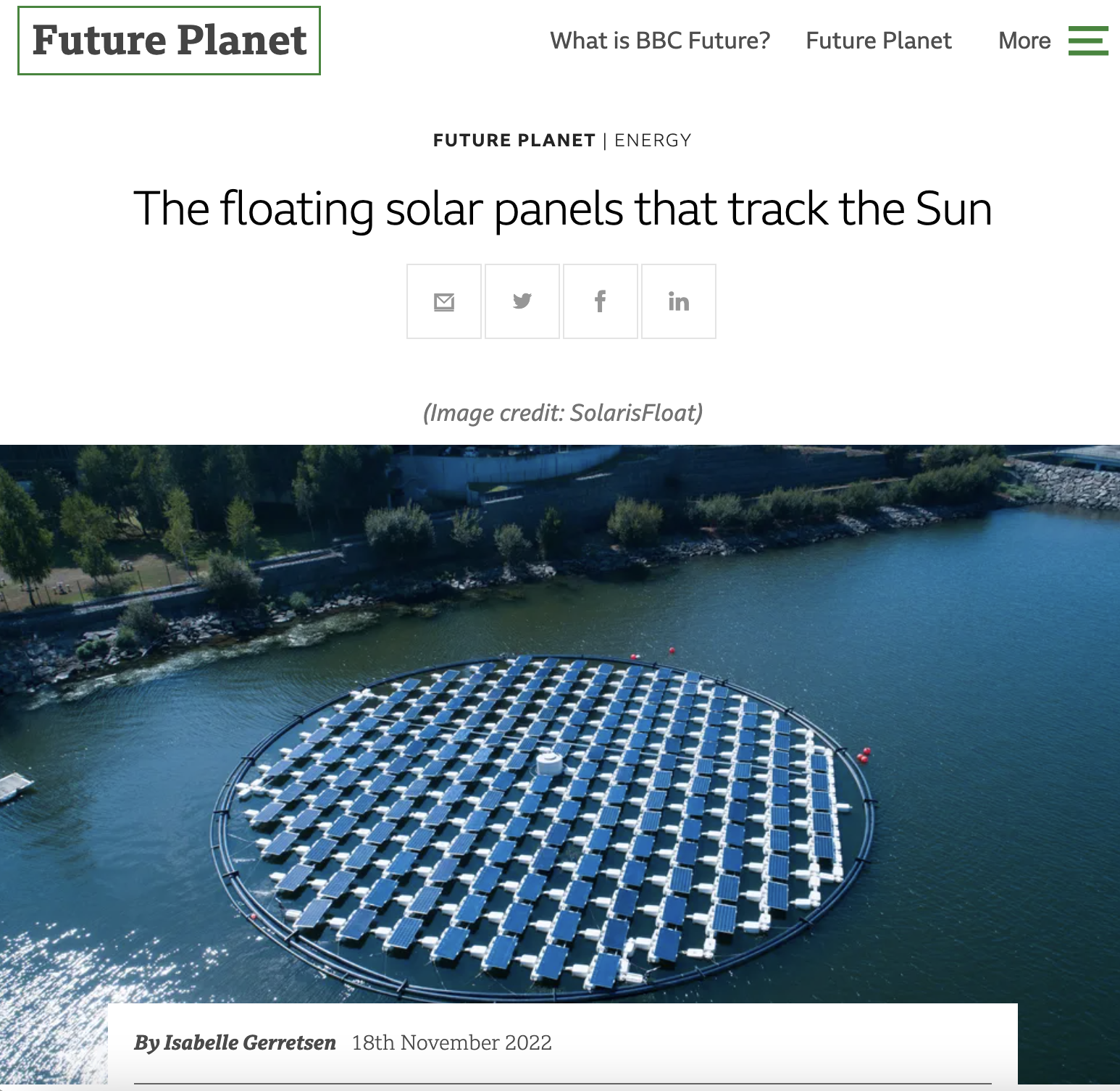The image size is (1120, 1091).
Task: Click the white central hub of solar array
Action: 549,763
